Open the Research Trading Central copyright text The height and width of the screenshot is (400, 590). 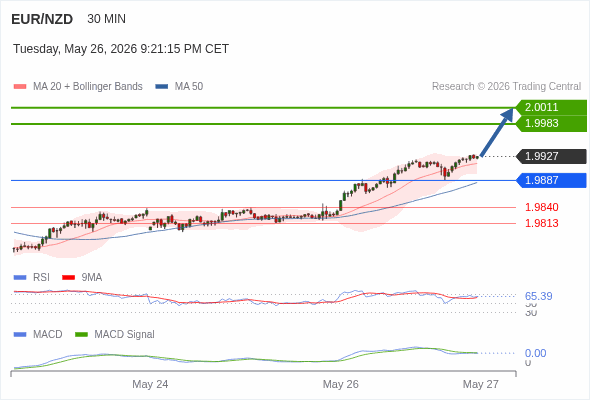click(506, 87)
